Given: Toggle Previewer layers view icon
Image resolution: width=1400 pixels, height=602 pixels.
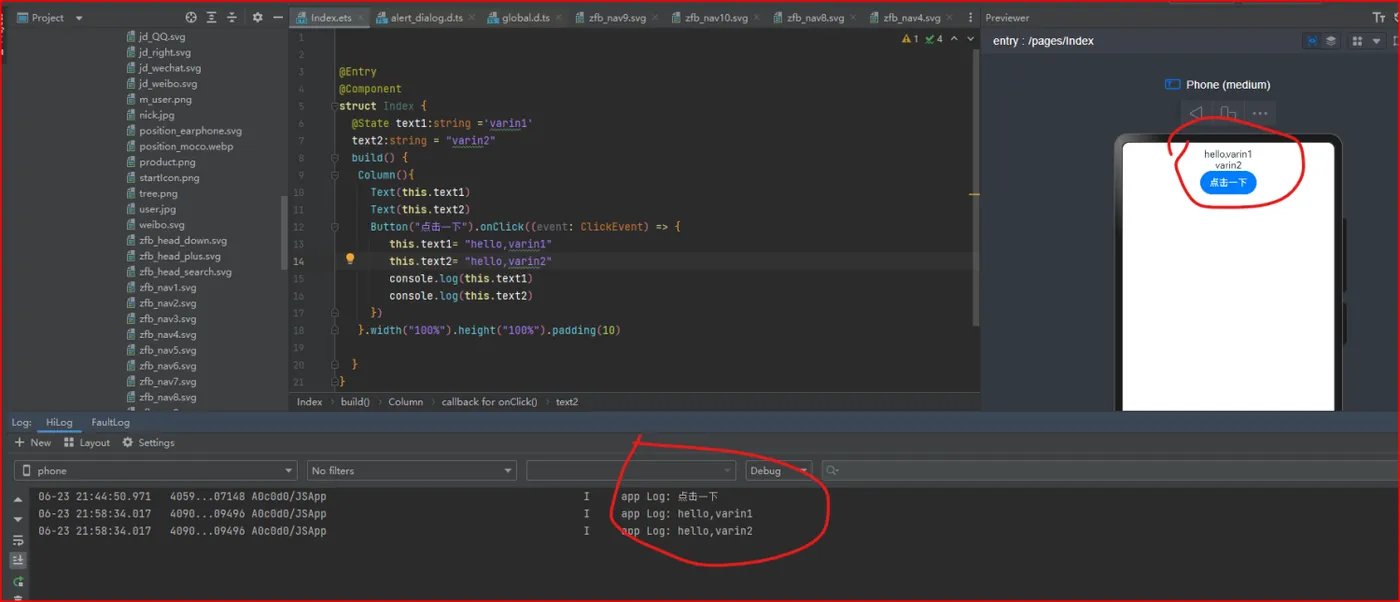Looking at the screenshot, I should 1331,41.
